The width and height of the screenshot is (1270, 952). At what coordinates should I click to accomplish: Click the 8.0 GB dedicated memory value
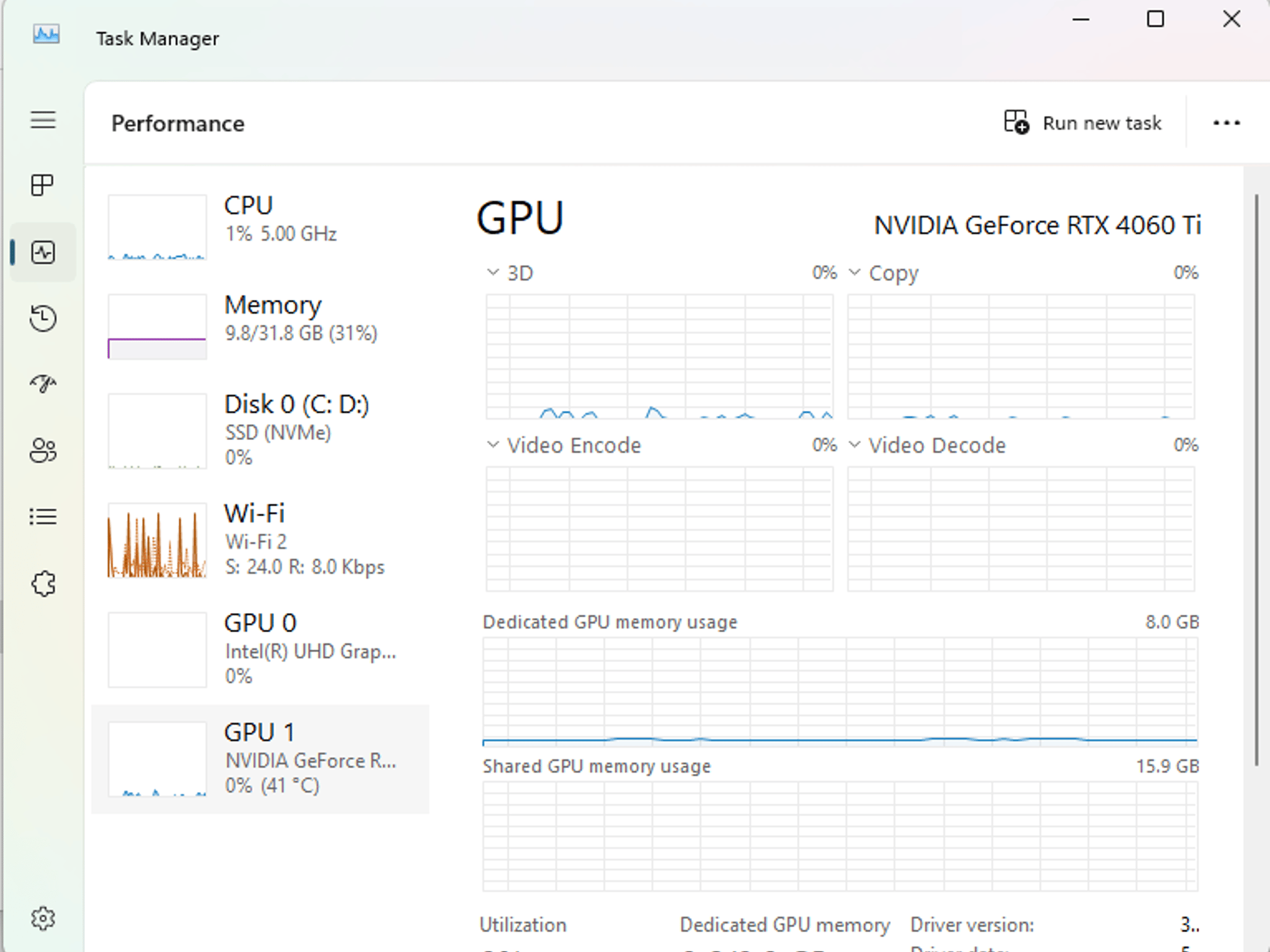(1172, 622)
